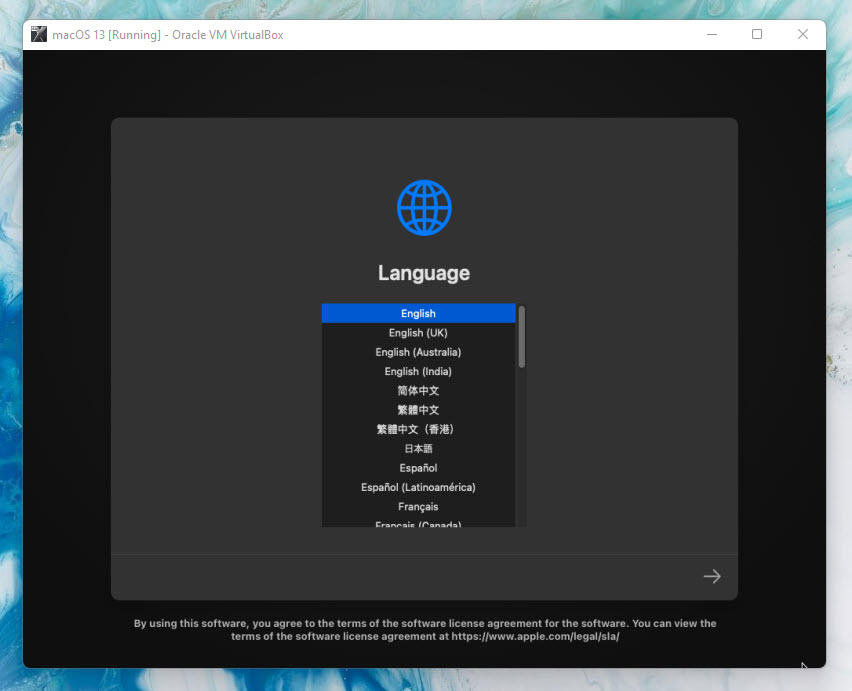The image size is (852, 691).
Task: Click the apple.com/legal/sla license URL
Action: (534, 636)
